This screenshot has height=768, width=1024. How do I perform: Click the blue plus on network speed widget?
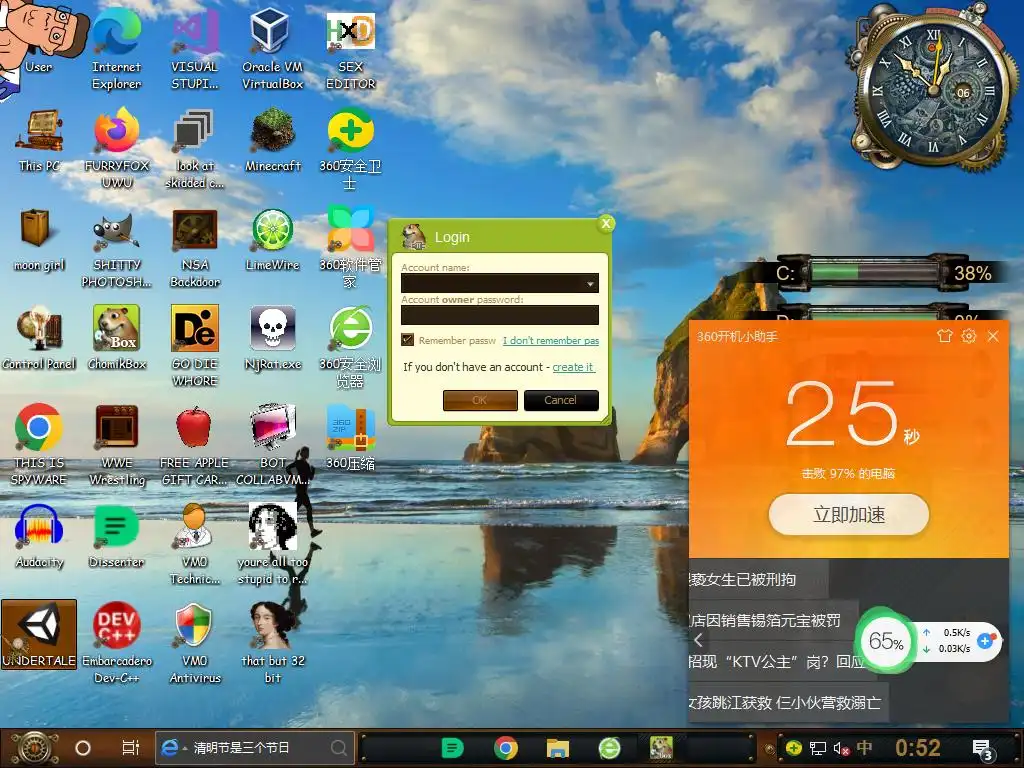click(985, 641)
